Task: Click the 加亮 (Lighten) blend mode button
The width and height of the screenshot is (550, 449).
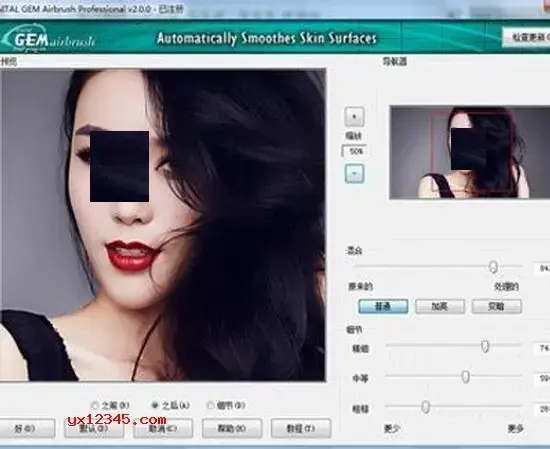Action: (440, 307)
